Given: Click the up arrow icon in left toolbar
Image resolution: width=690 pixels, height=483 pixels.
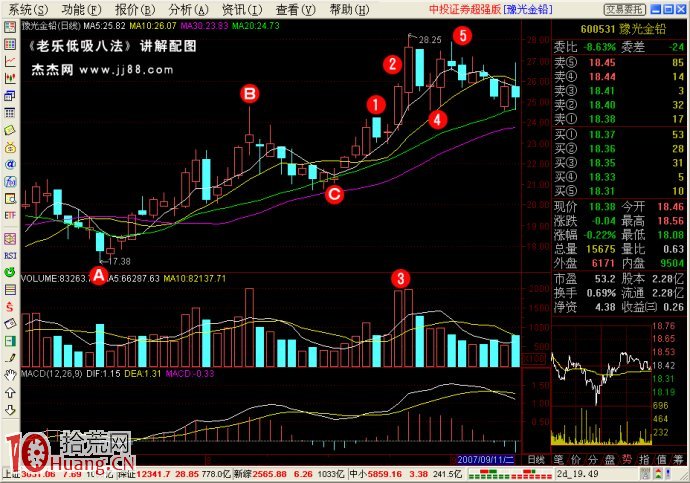Looking at the screenshot, I should 10,392.
